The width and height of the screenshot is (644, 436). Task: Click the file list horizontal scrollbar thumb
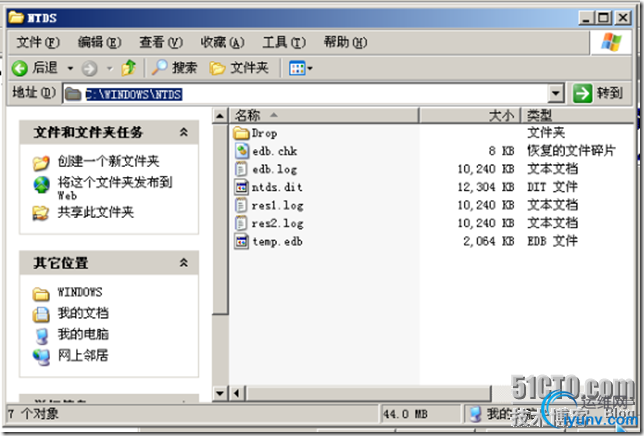(x=368, y=393)
